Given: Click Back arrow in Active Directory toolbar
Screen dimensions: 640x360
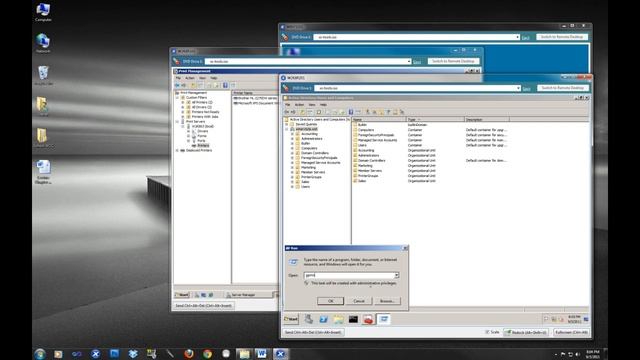Looking at the screenshot, I should pyautogui.click(x=287, y=112).
